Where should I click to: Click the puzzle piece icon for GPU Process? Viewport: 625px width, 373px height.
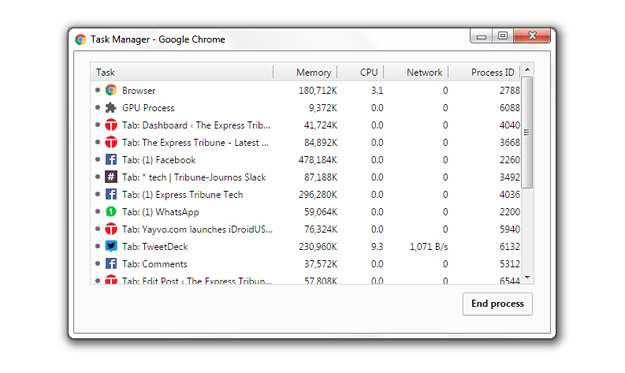tap(111, 108)
